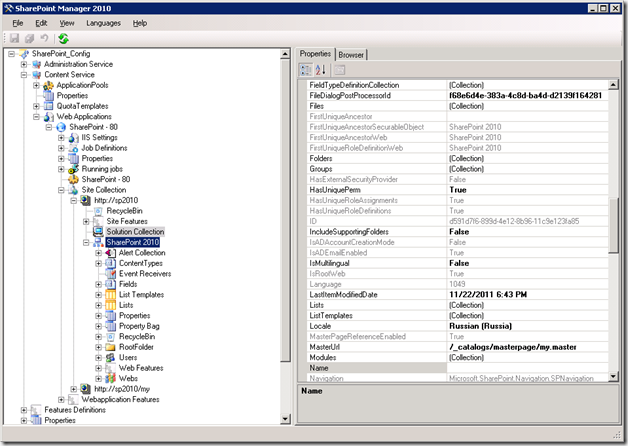Viewport: 628px width, 446px height.
Task: Expand the Features Definitions node
Action: point(24,410)
